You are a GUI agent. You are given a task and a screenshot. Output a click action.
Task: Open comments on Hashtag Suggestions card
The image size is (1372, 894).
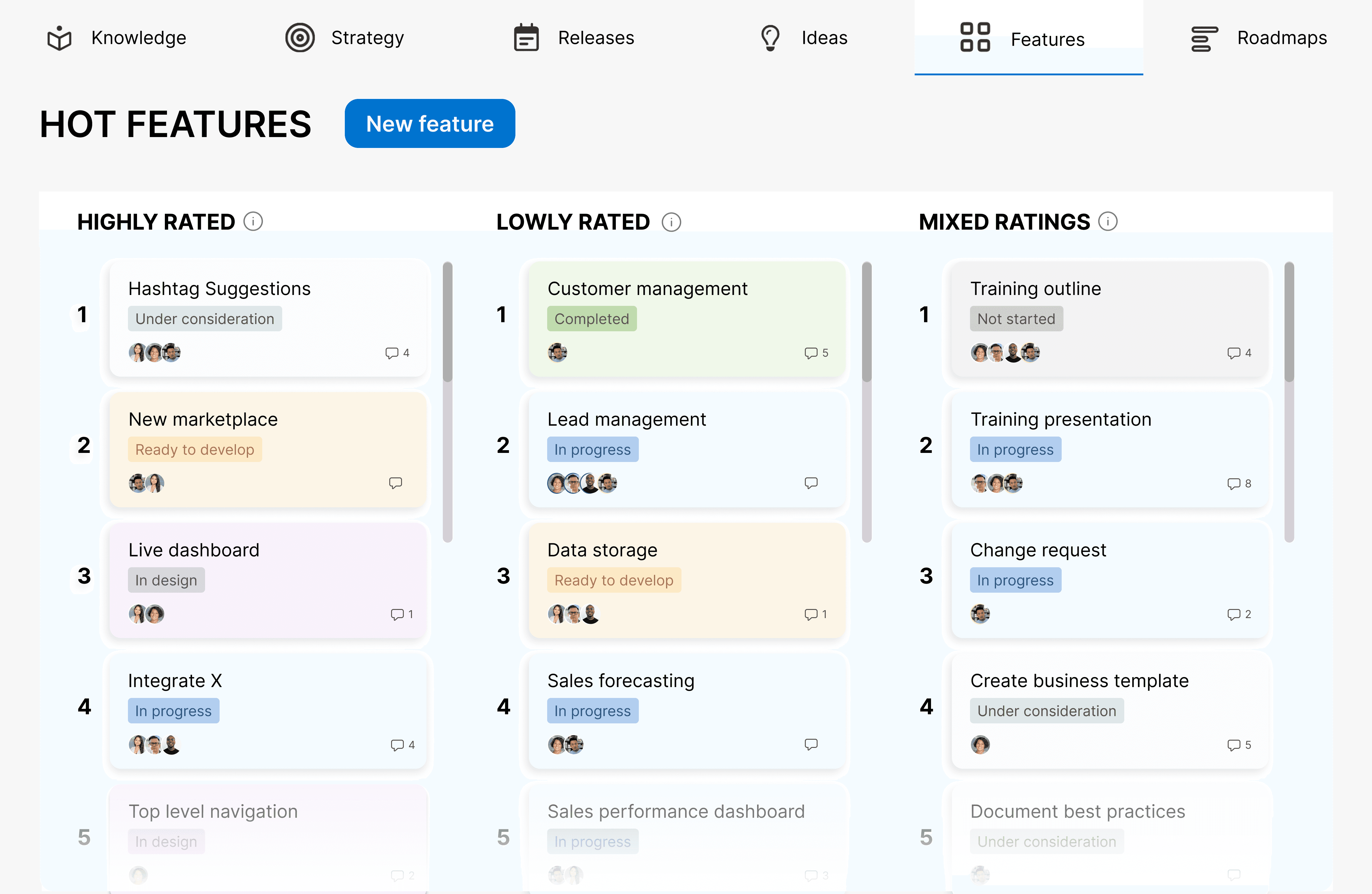coord(392,353)
